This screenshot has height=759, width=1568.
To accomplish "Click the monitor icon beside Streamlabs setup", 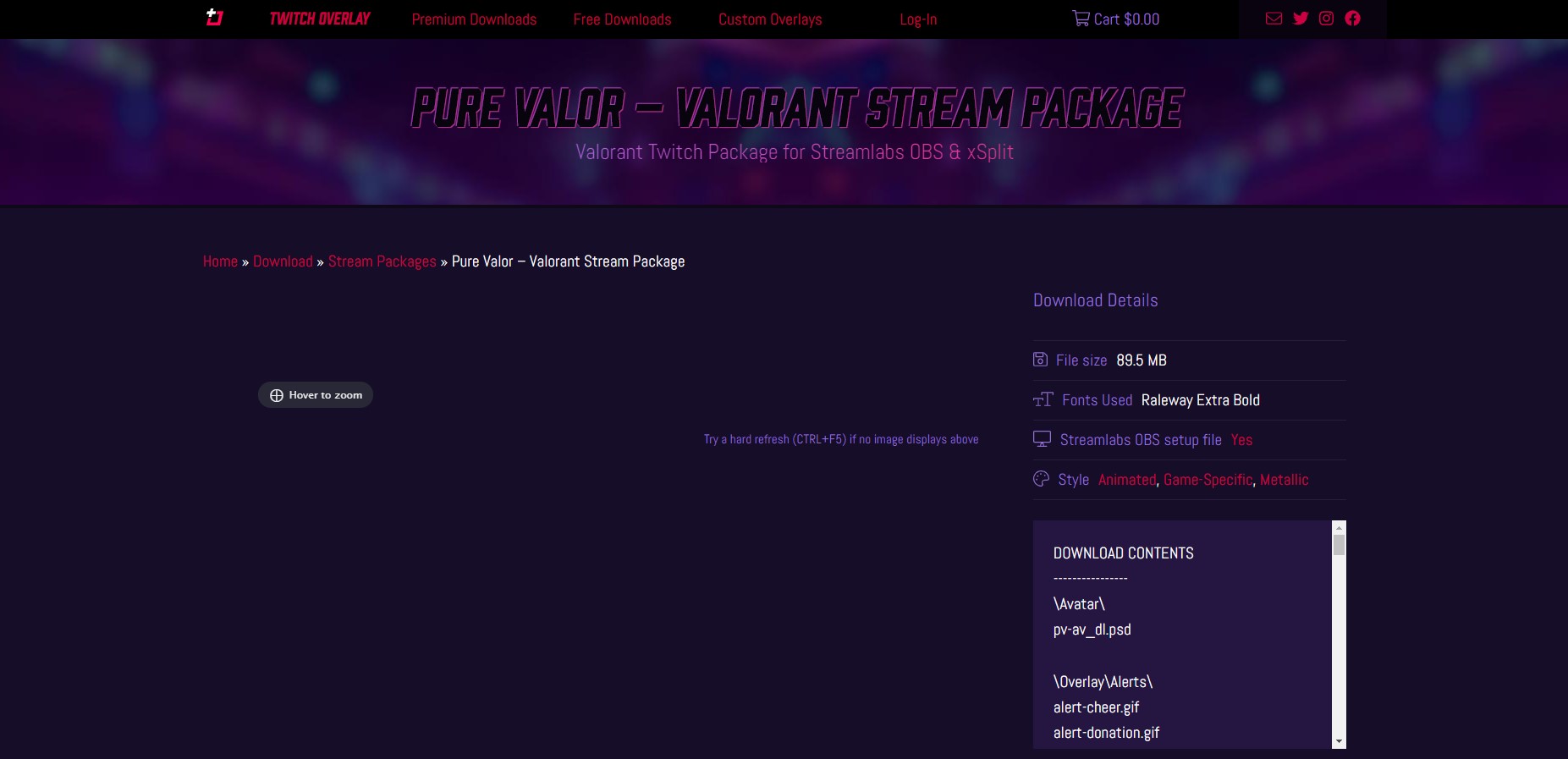I will pyautogui.click(x=1042, y=439).
